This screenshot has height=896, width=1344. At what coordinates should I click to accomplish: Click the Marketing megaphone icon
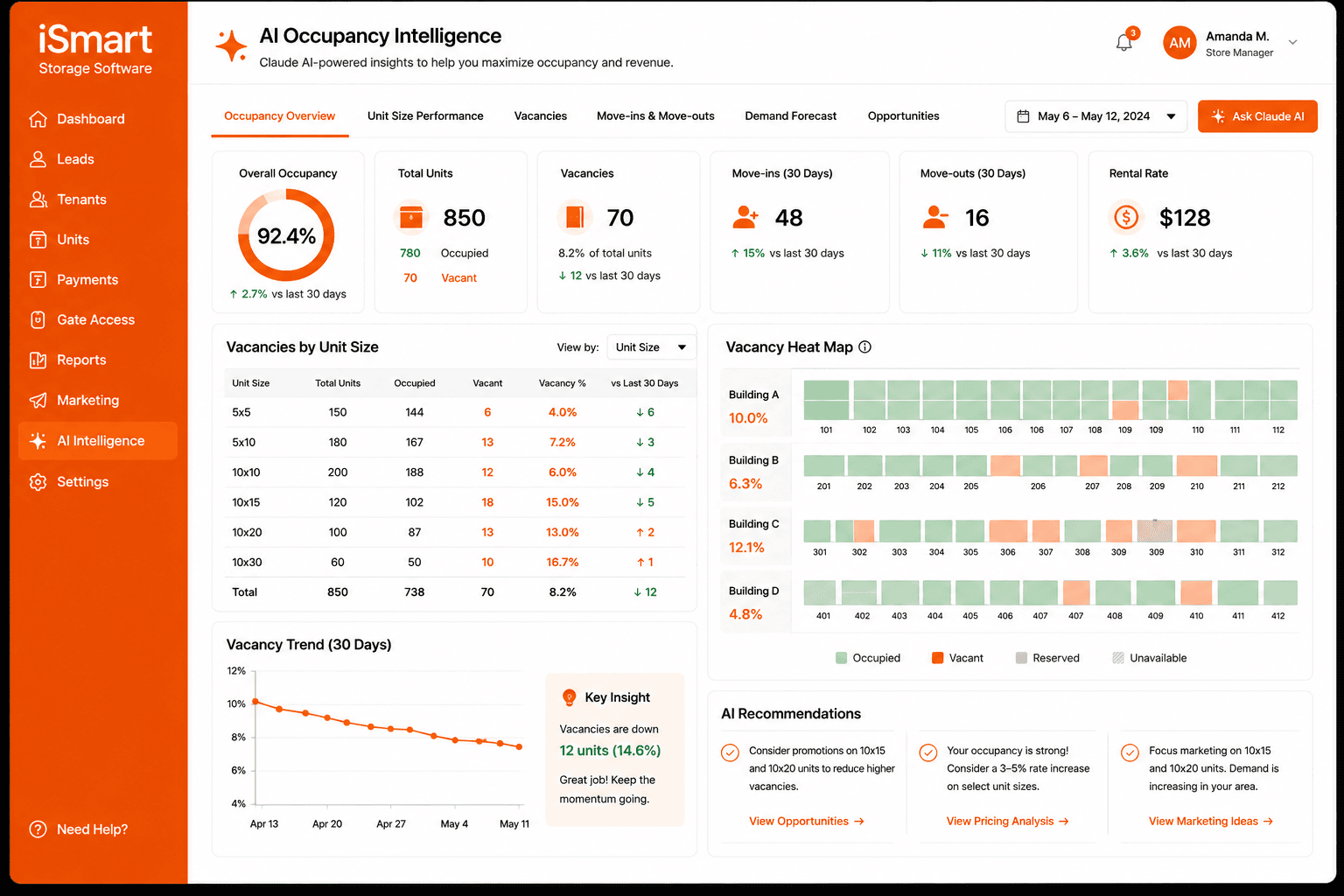click(38, 401)
